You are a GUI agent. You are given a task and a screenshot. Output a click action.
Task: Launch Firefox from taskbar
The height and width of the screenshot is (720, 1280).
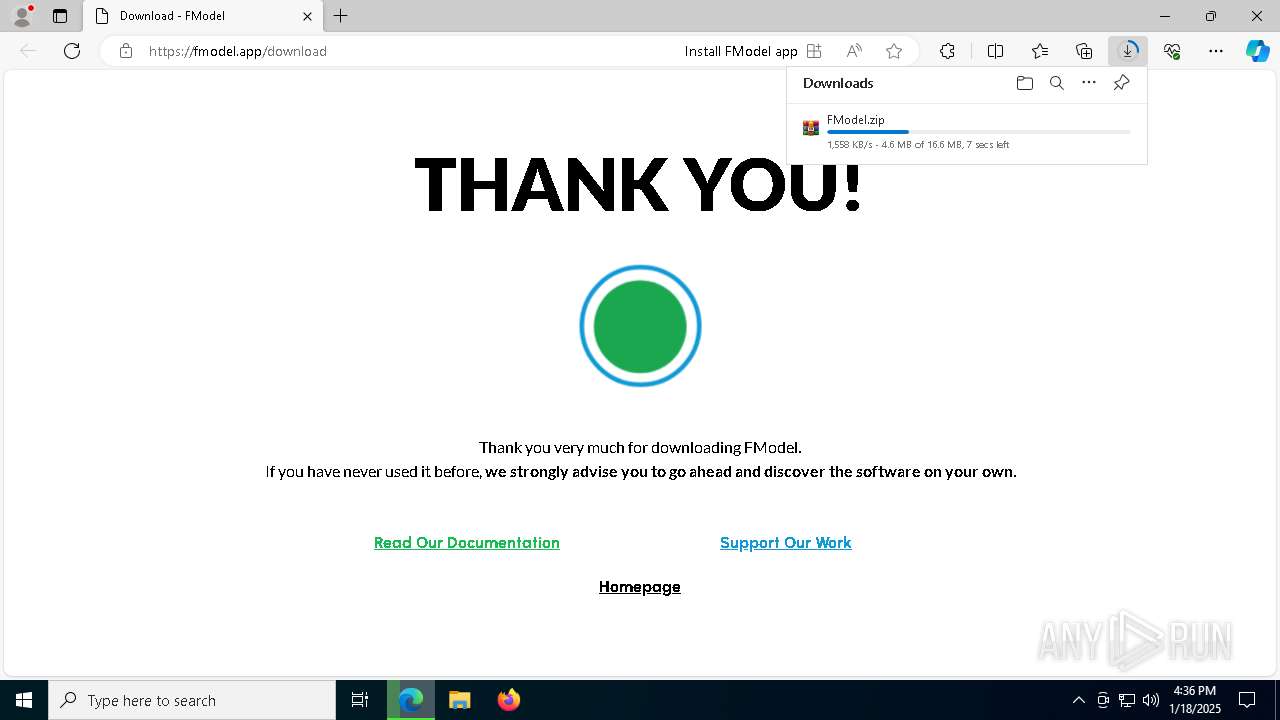509,700
